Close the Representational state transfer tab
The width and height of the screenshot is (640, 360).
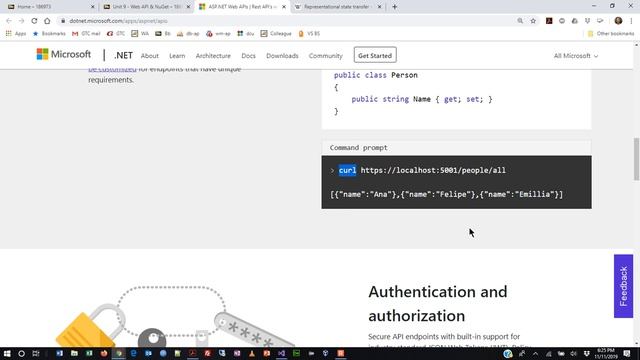click(379, 7)
